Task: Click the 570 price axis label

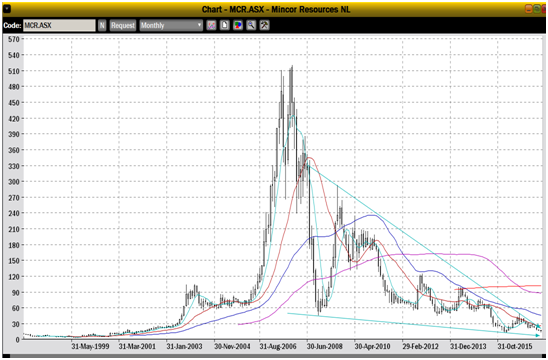Action: [14, 39]
